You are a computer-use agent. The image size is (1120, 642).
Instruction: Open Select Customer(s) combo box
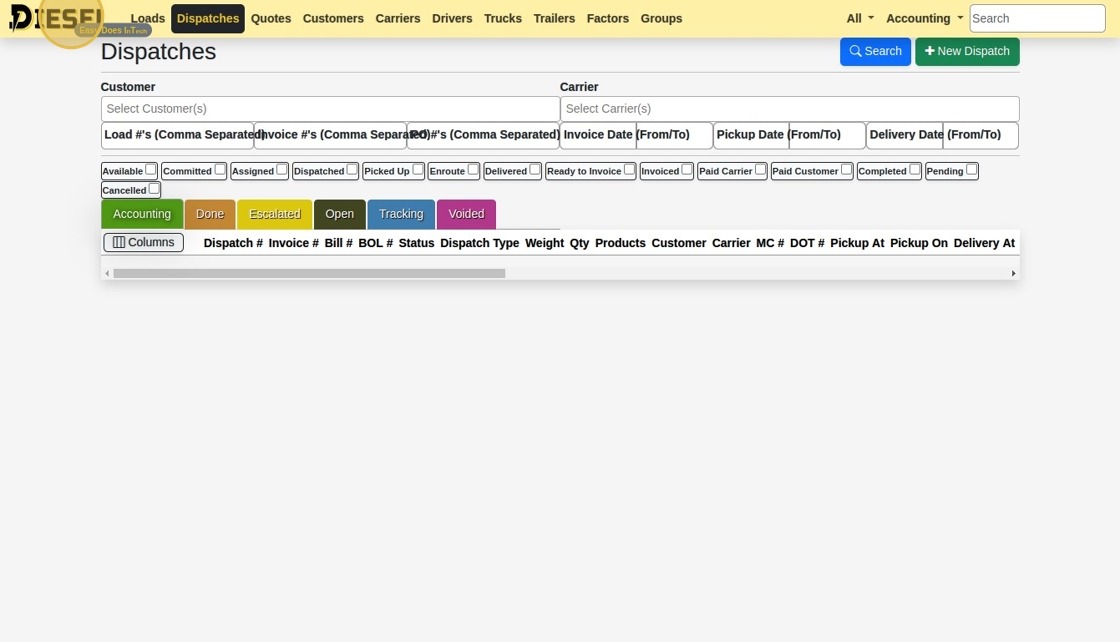pos(330,109)
